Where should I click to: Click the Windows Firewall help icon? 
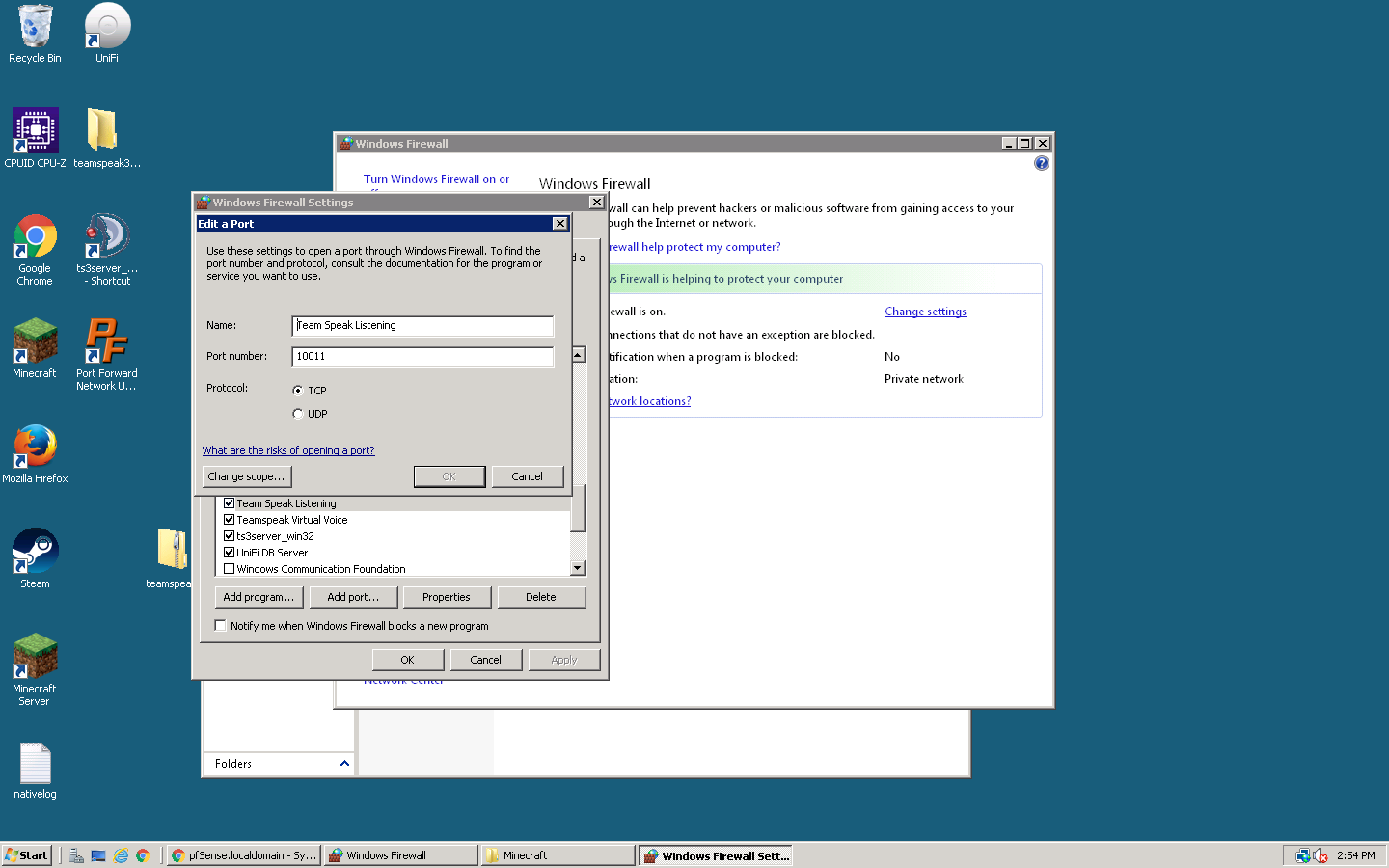tap(1041, 163)
